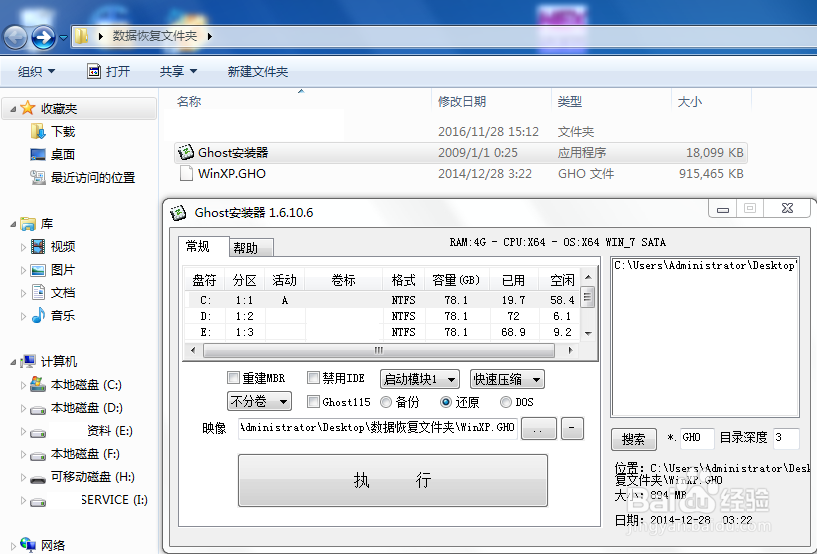Open 可移动磁盘 (H:) drive
The image size is (817, 554).
(82, 477)
